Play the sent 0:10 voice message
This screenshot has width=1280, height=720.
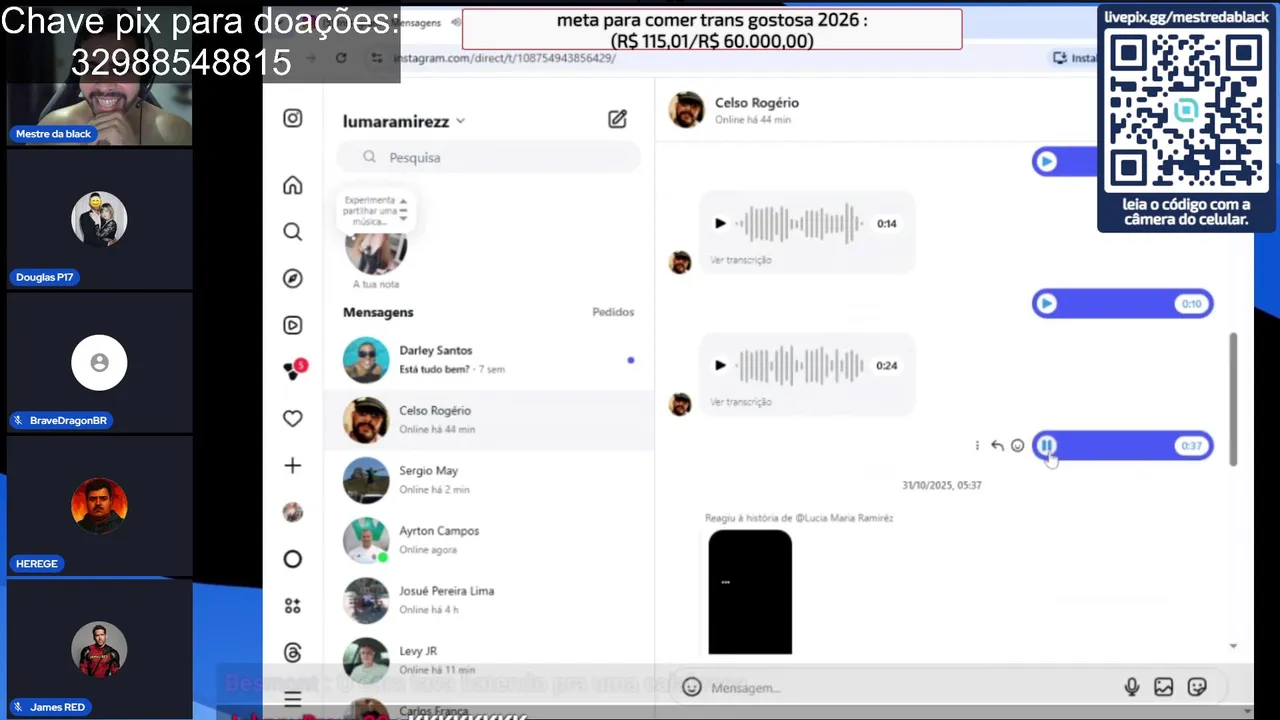[1046, 304]
